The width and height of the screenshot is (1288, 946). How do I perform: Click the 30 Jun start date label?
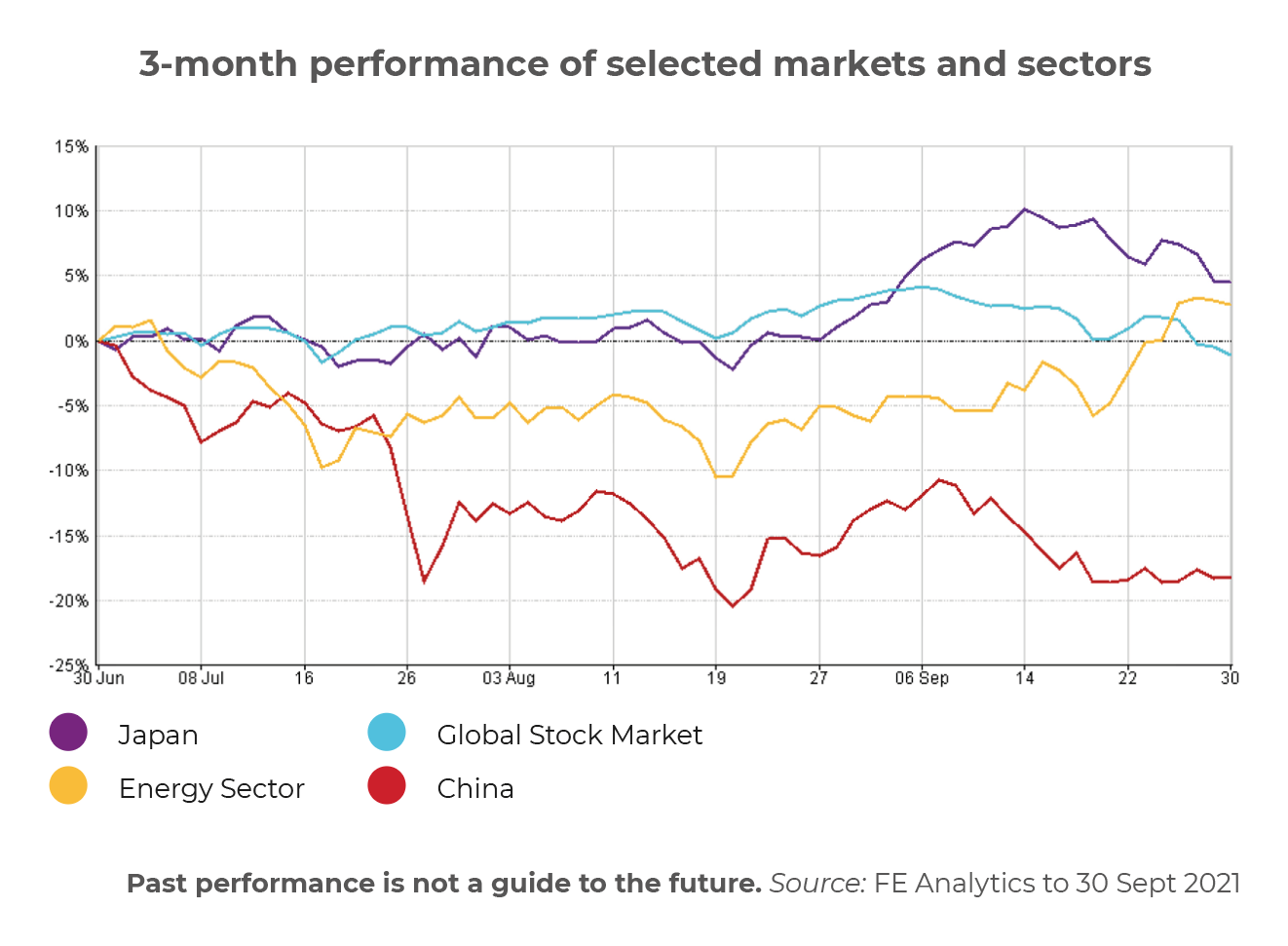click(99, 678)
